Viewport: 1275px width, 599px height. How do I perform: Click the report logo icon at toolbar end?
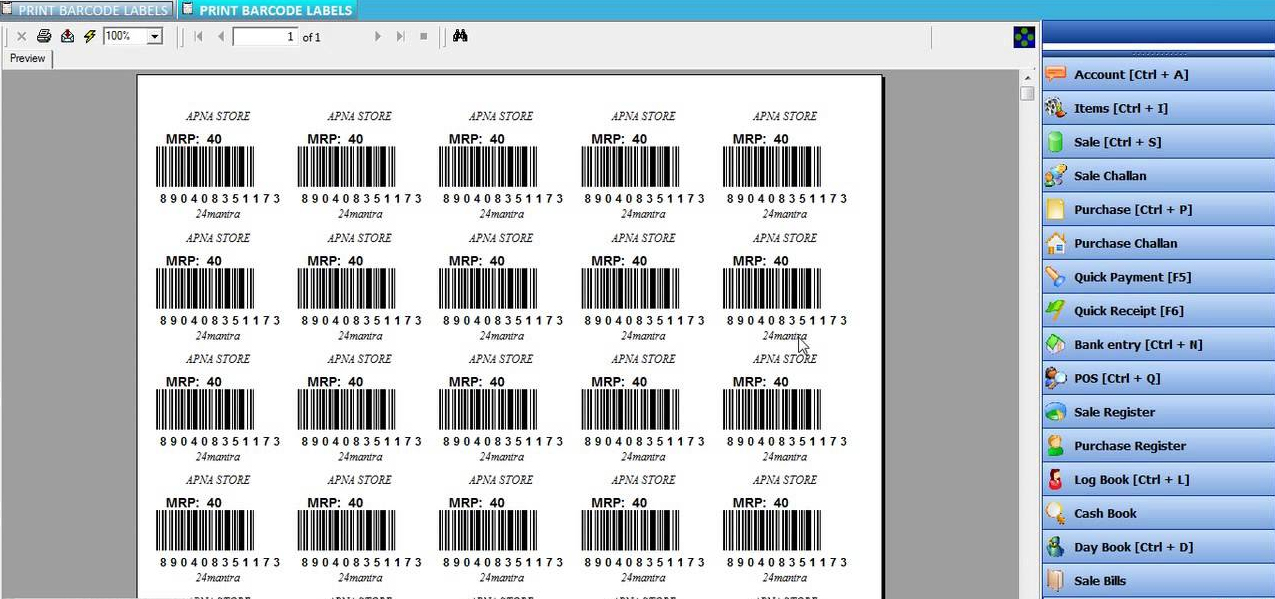tap(1024, 37)
